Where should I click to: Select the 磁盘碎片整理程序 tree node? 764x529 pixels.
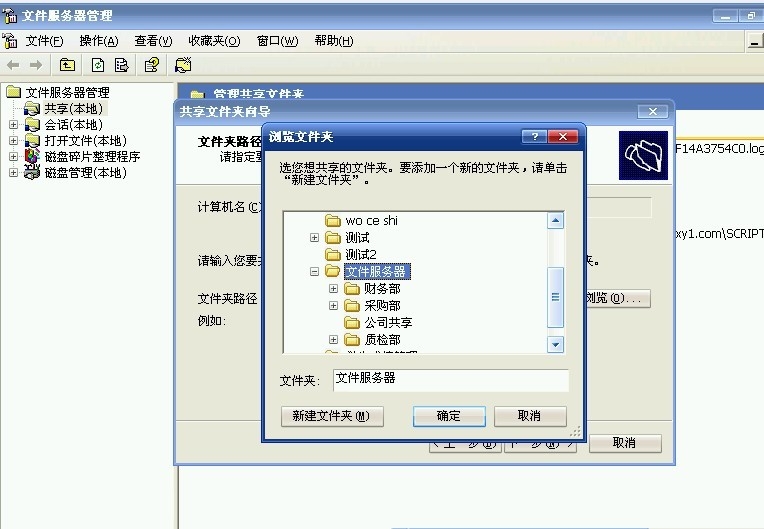pos(92,156)
